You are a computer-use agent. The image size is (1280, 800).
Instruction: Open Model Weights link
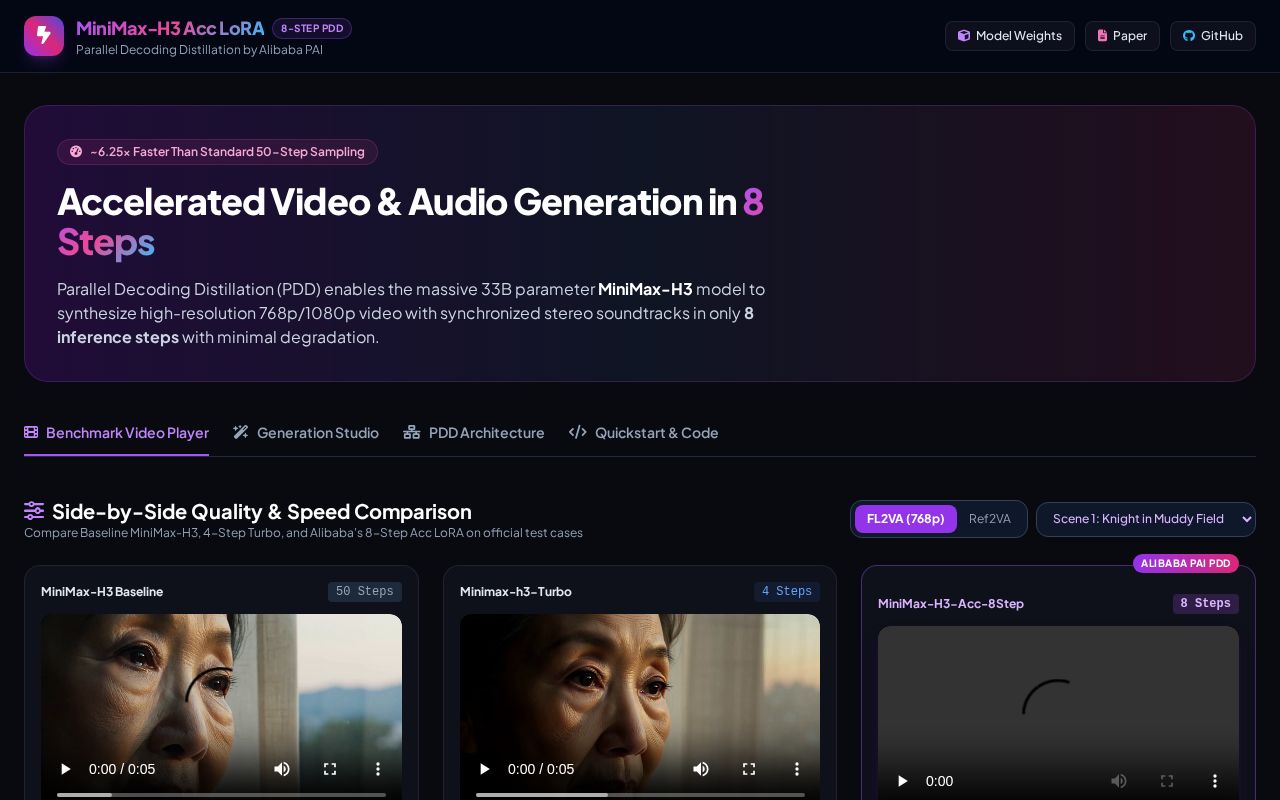(1010, 36)
